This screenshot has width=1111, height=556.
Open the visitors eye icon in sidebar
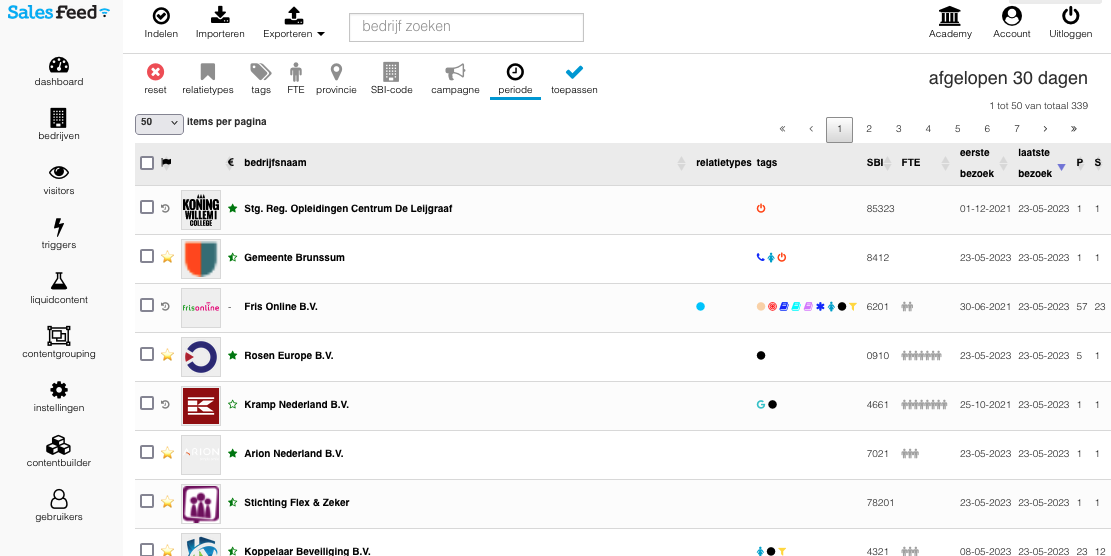pos(59,173)
